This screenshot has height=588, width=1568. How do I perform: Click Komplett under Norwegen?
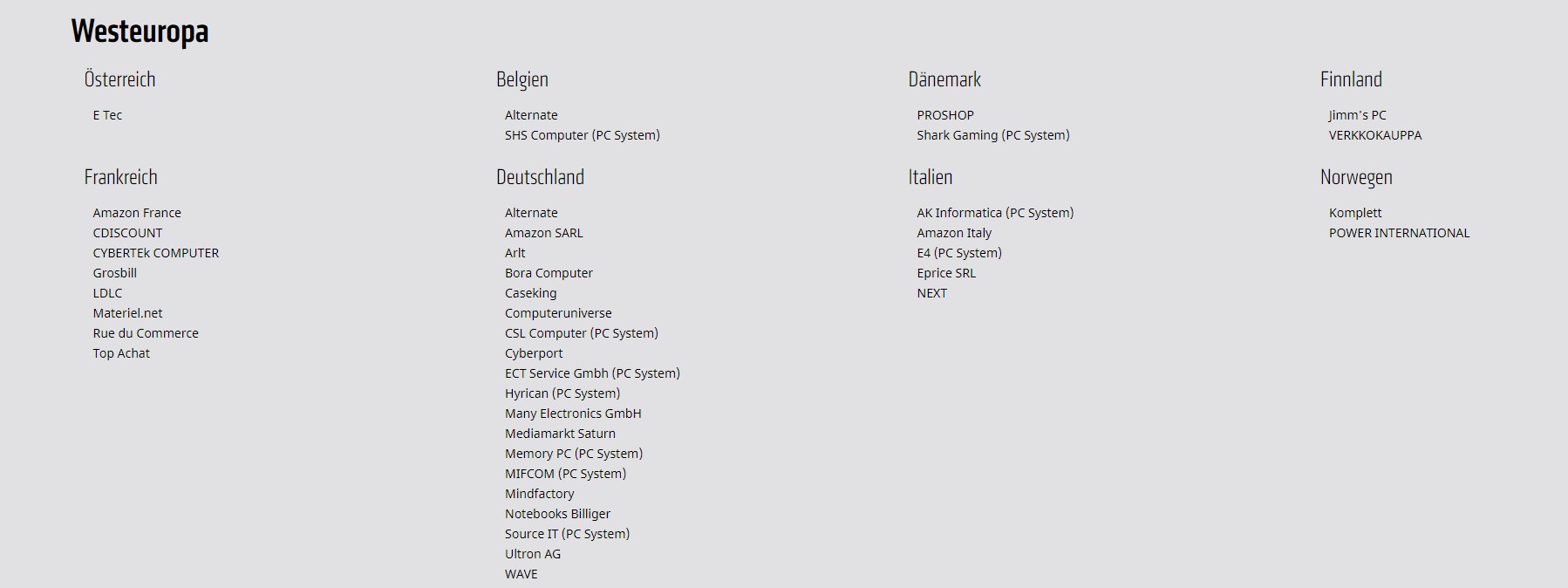[1355, 213]
